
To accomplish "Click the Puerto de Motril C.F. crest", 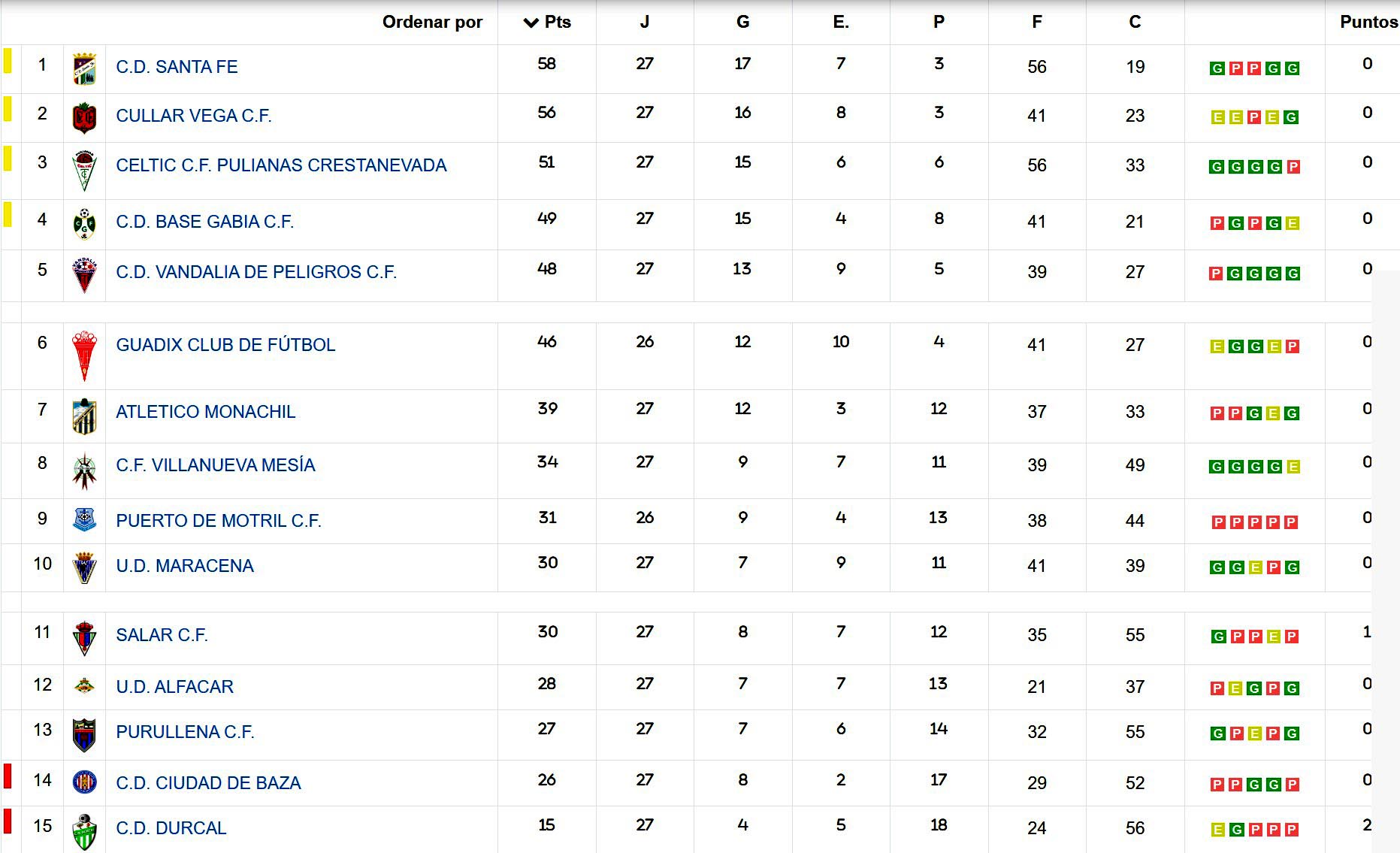I will (84, 519).
